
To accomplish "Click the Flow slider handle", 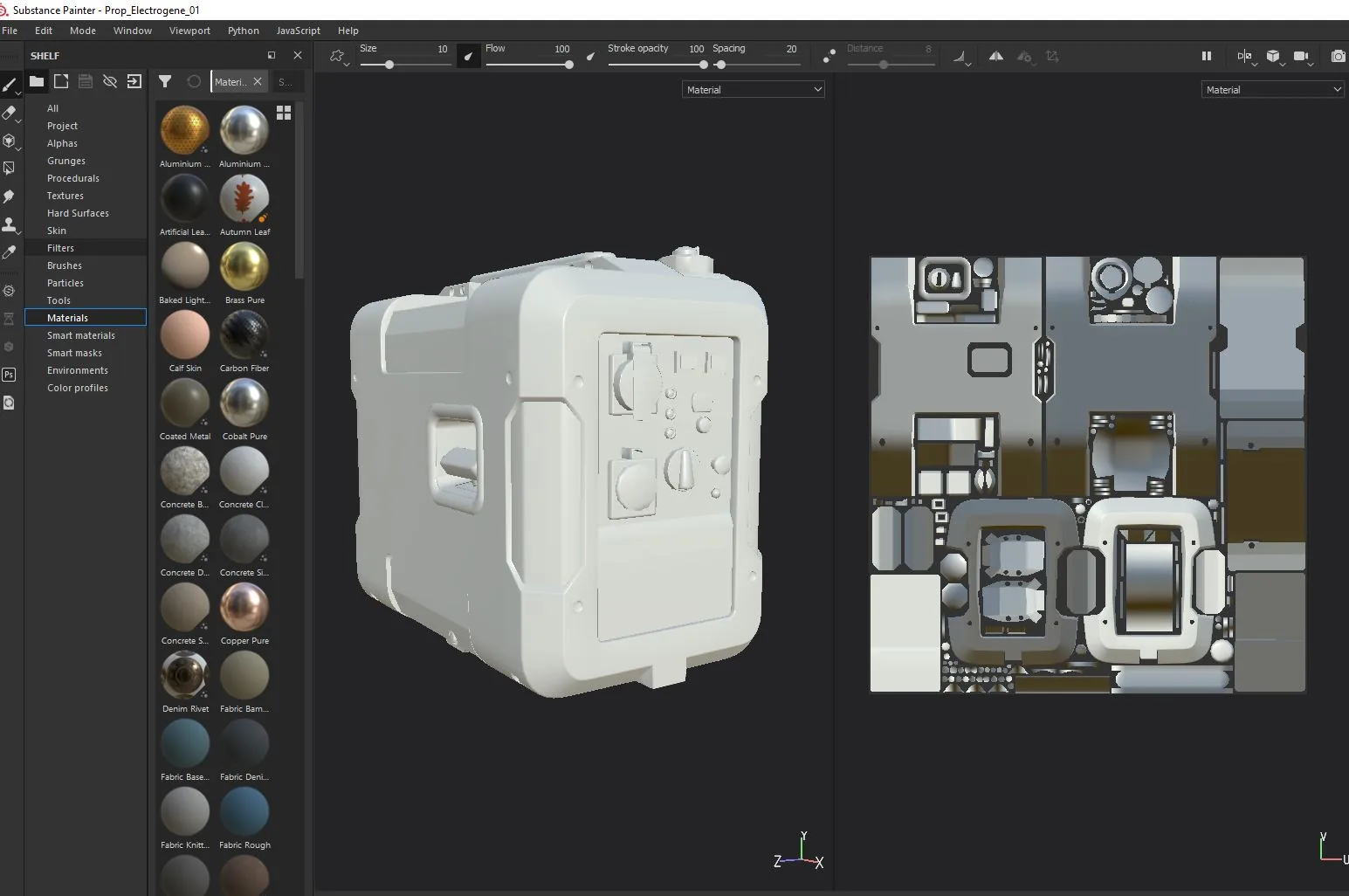I will [x=569, y=65].
